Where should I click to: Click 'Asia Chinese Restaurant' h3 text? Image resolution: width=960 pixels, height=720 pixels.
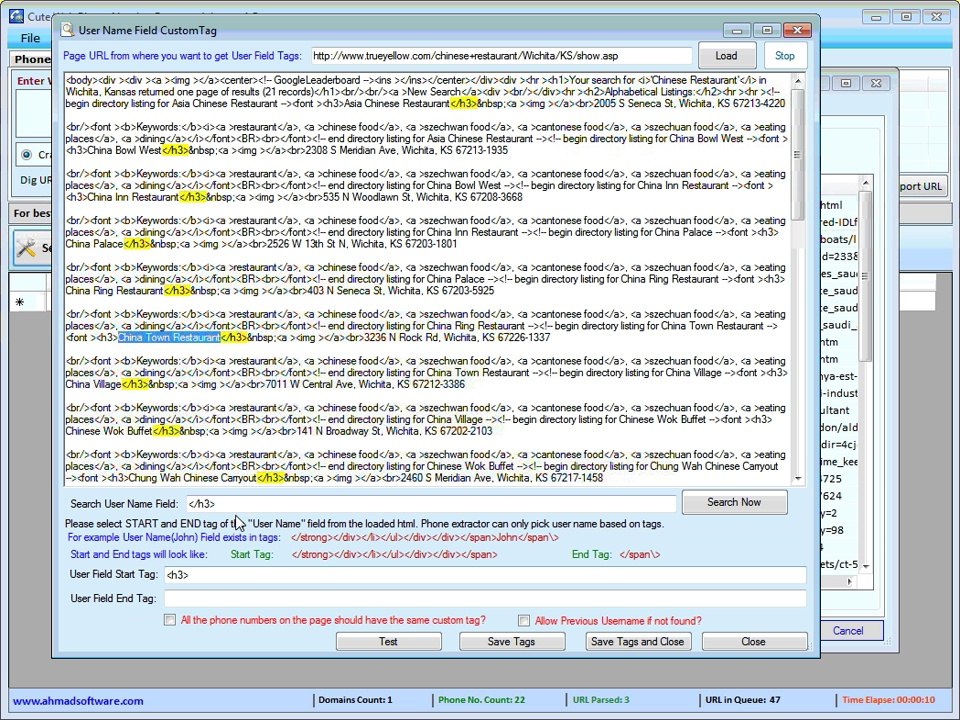click(x=397, y=103)
